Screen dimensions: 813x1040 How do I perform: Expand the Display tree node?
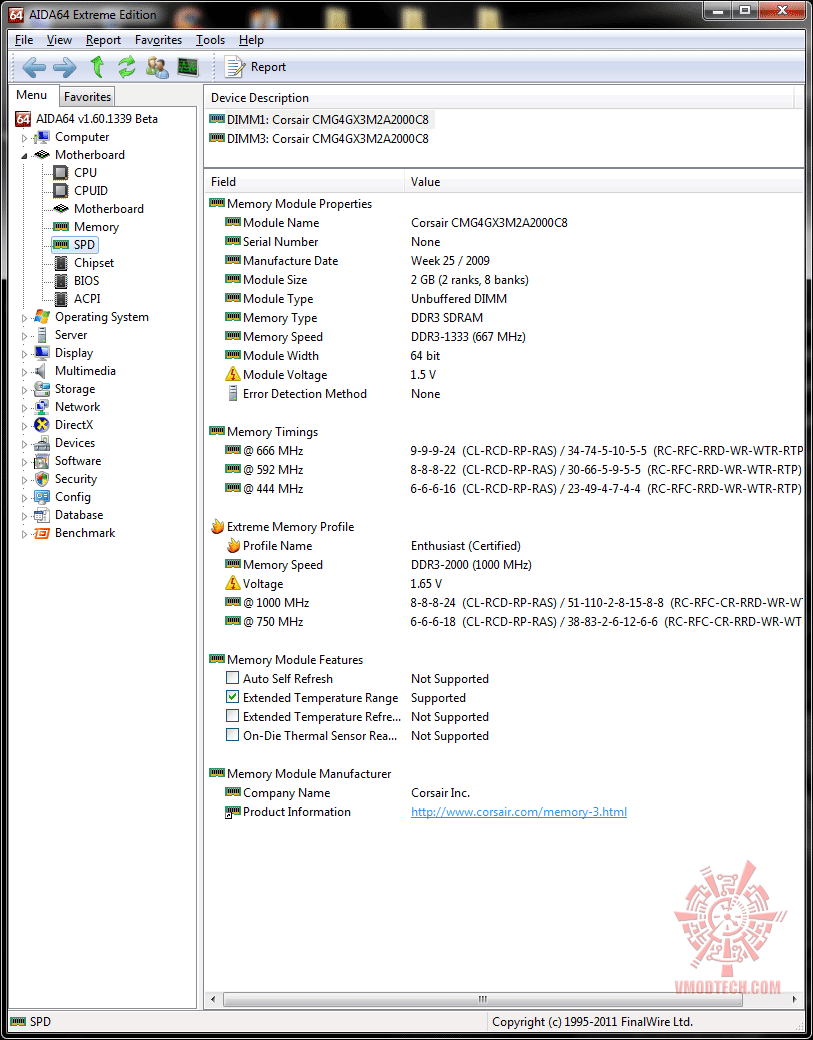click(x=25, y=354)
